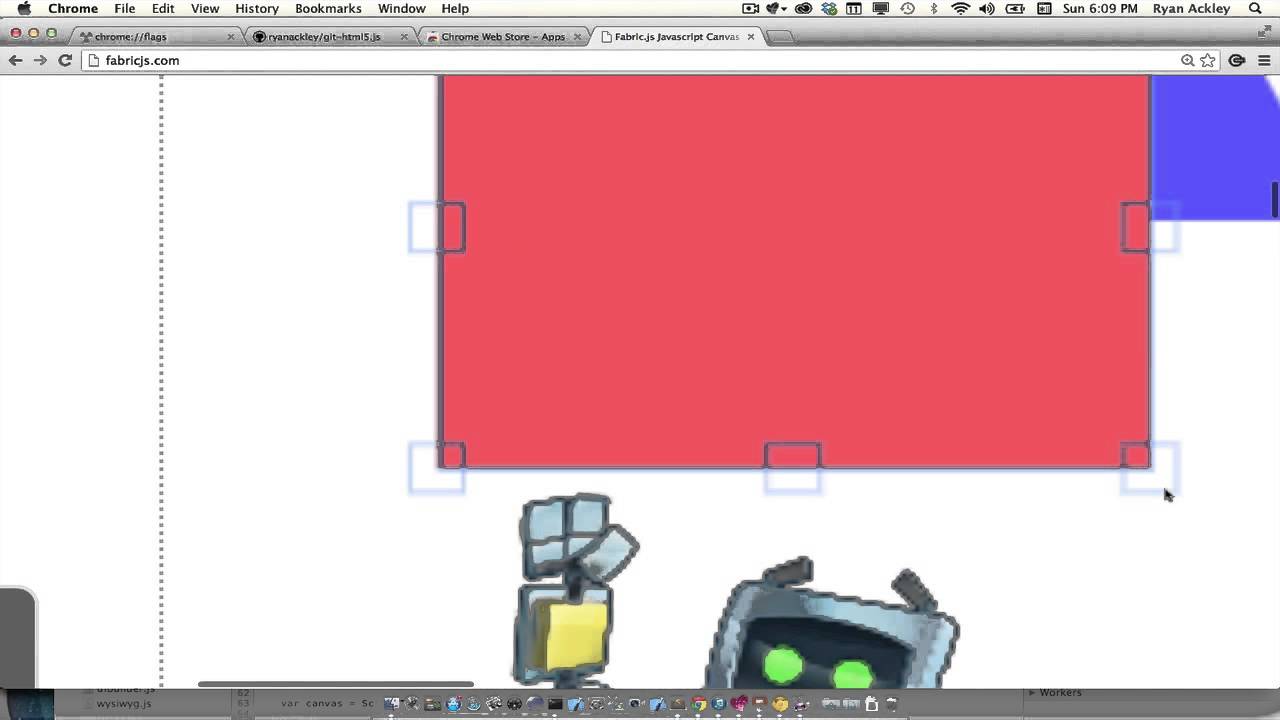Screen dimensions: 1280x720
Task: Bookmark this page with the star
Action: 1208,60
